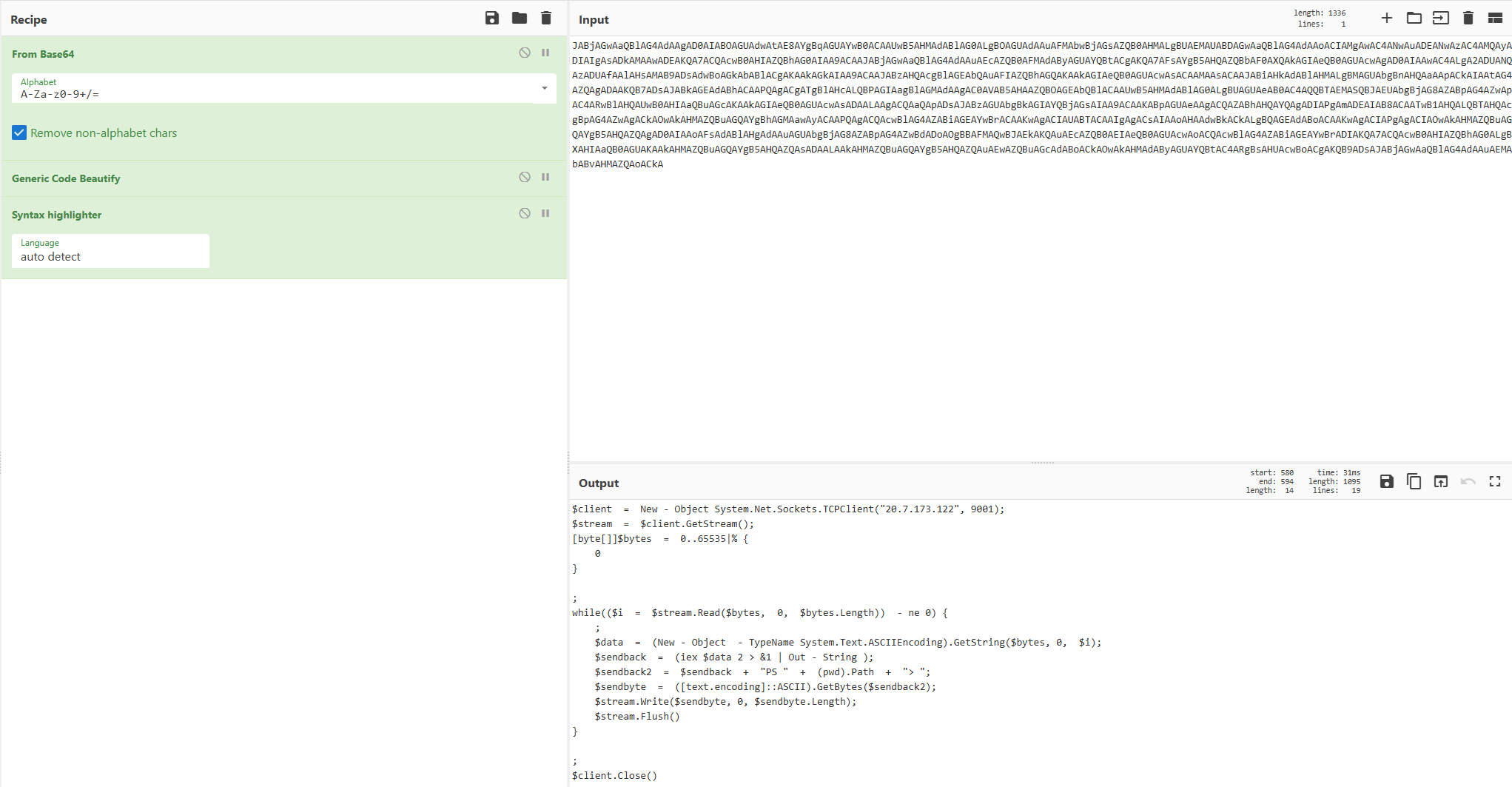This screenshot has width=1512, height=787.
Task: Replace input with the output
Action: (x=1441, y=481)
